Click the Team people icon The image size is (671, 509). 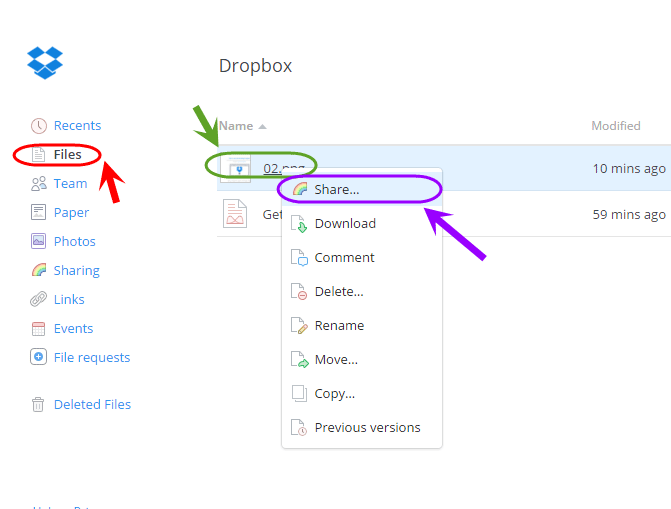pos(39,184)
